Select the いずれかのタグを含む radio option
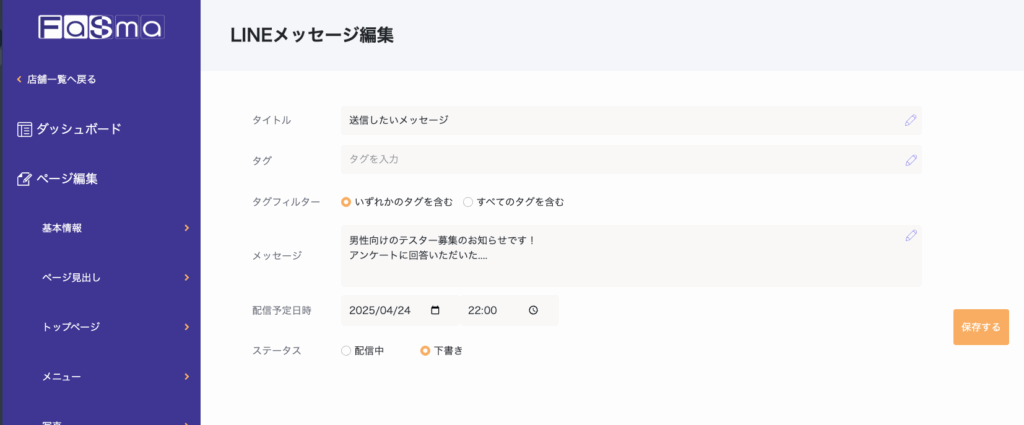 coord(346,202)
